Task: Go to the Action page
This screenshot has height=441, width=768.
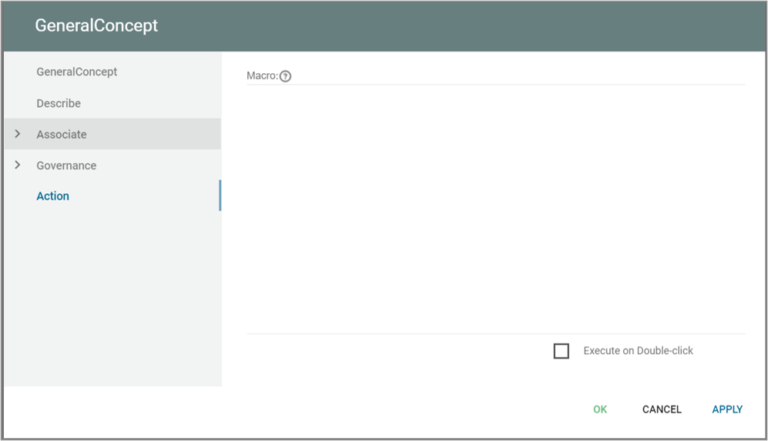Action: point(53,196)
